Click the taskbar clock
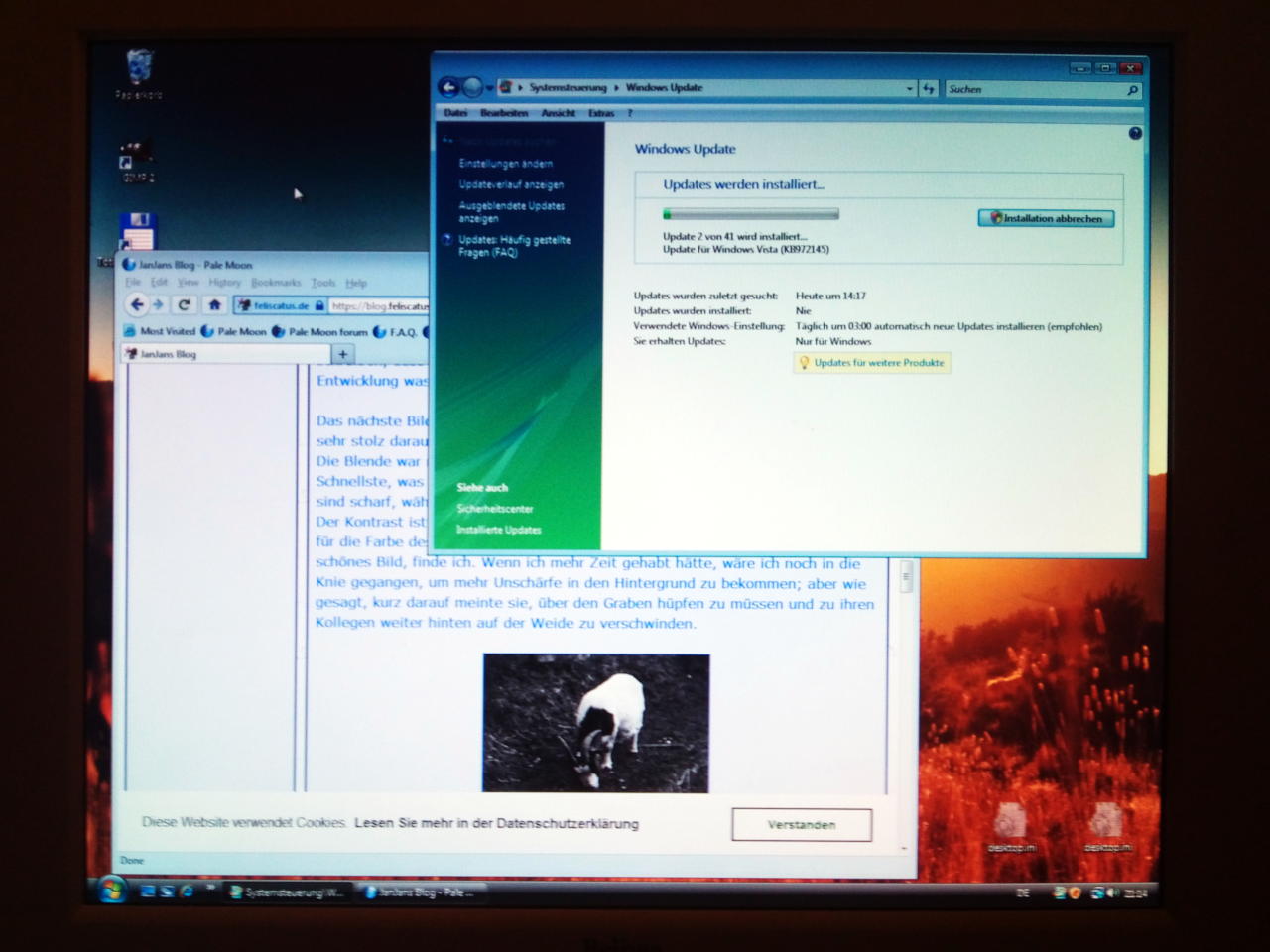This screenshot has width=1270, height=952. (x=1135, y=893)
